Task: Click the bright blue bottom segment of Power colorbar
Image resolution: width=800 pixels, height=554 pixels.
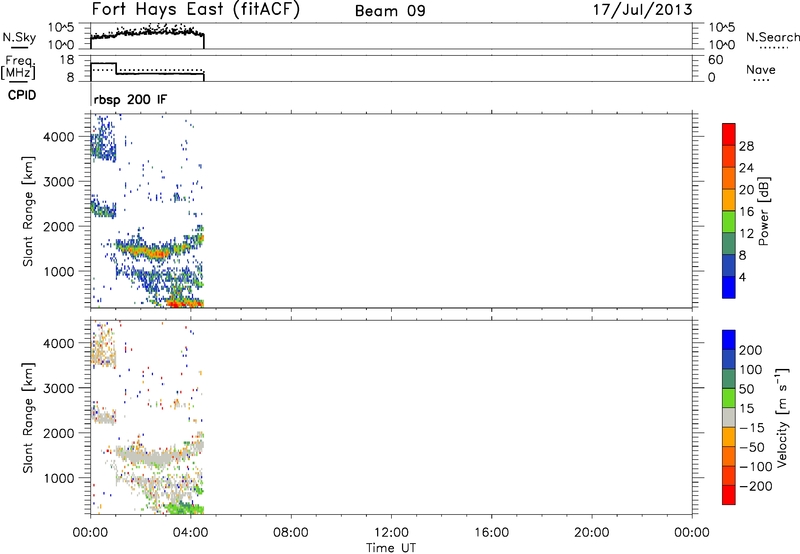Action: (729, 287)
